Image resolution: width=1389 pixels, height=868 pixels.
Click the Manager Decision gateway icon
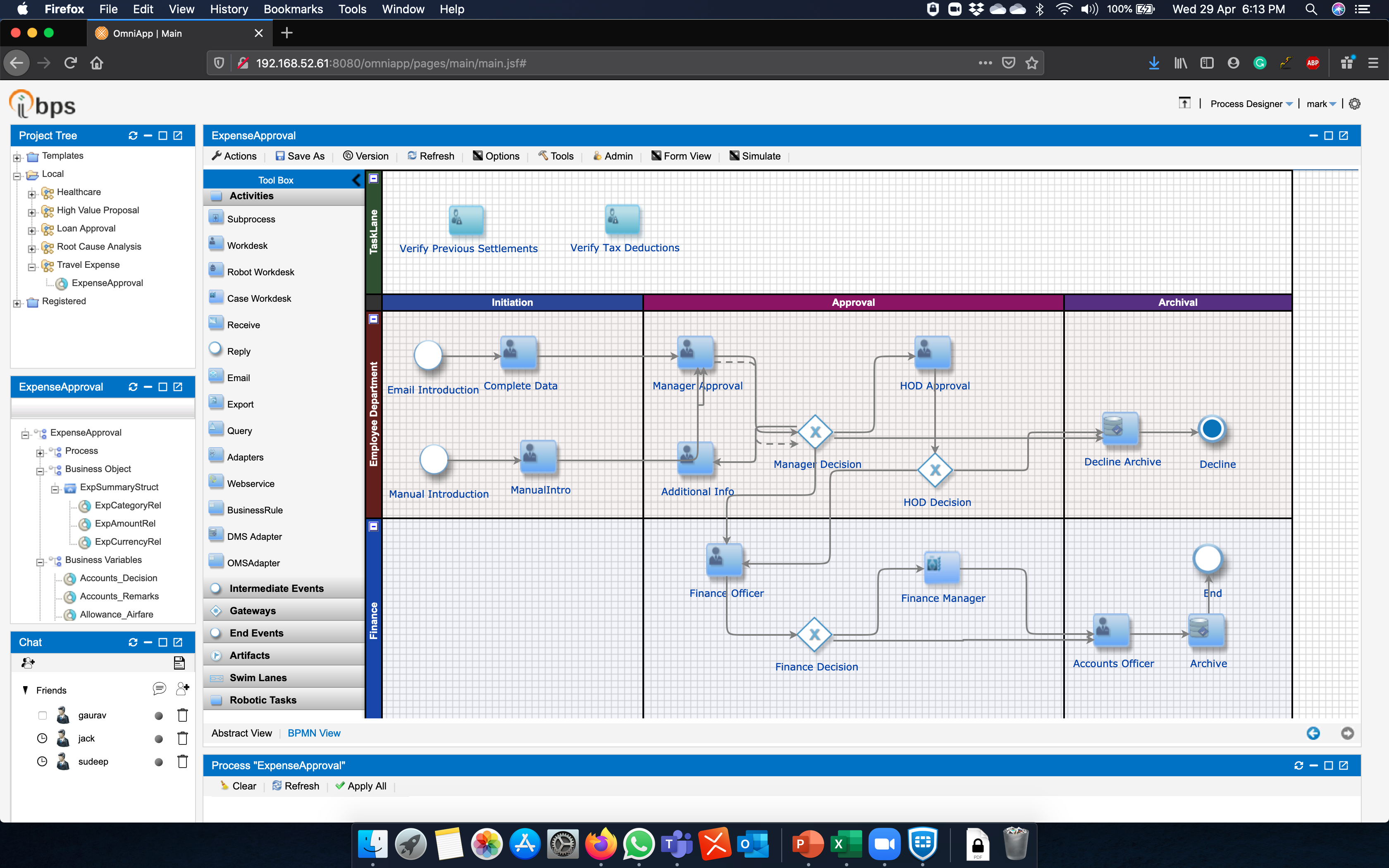[815, 432]
